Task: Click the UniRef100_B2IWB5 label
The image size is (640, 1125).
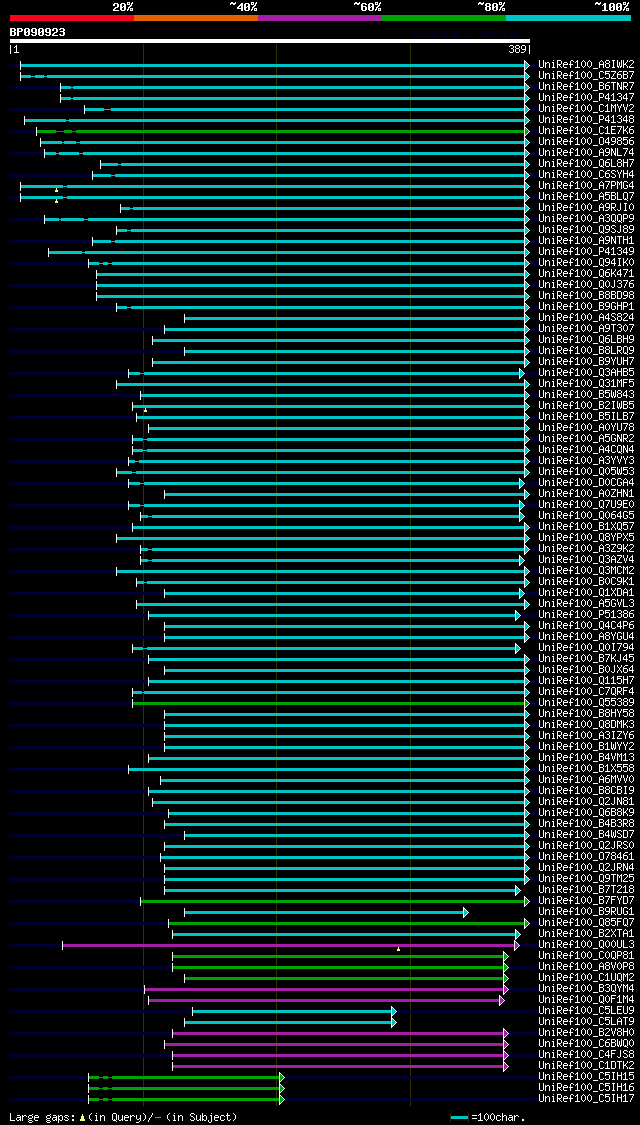Action: point(586,406)
